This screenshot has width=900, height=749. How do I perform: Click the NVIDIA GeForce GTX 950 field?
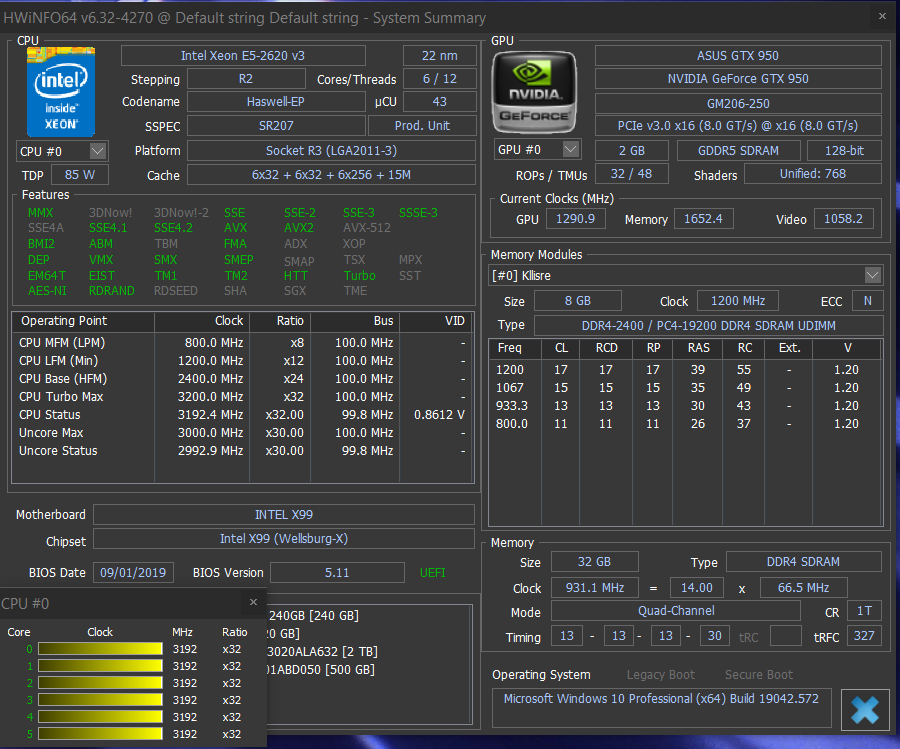pos(738,79)
